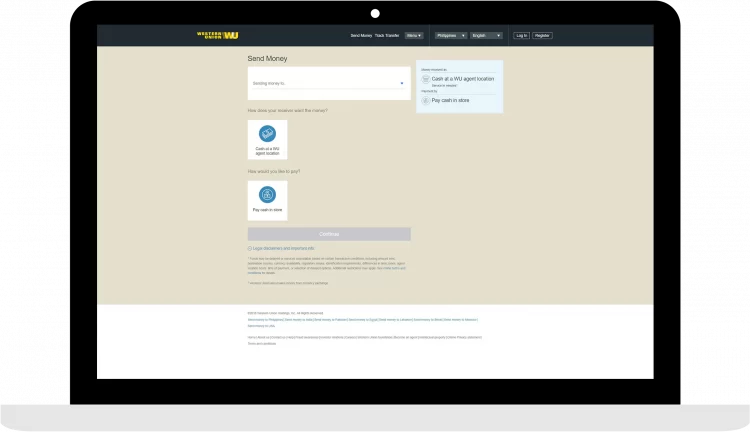Click the greyed Continue button
The width and height of the screenshot is (750, 432).
click(329, 234)
